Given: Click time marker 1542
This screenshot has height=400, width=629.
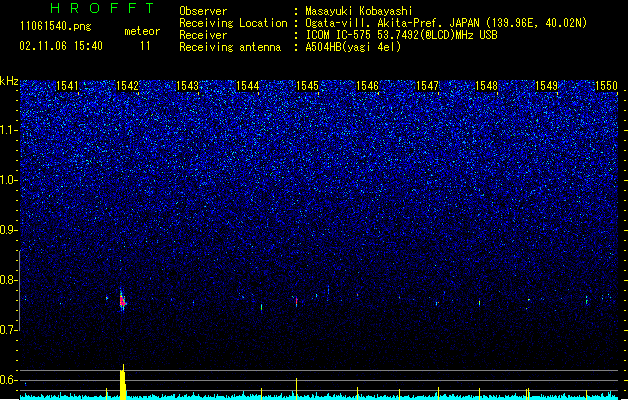Looking at the screenshot, I should [x=127, y=86].
